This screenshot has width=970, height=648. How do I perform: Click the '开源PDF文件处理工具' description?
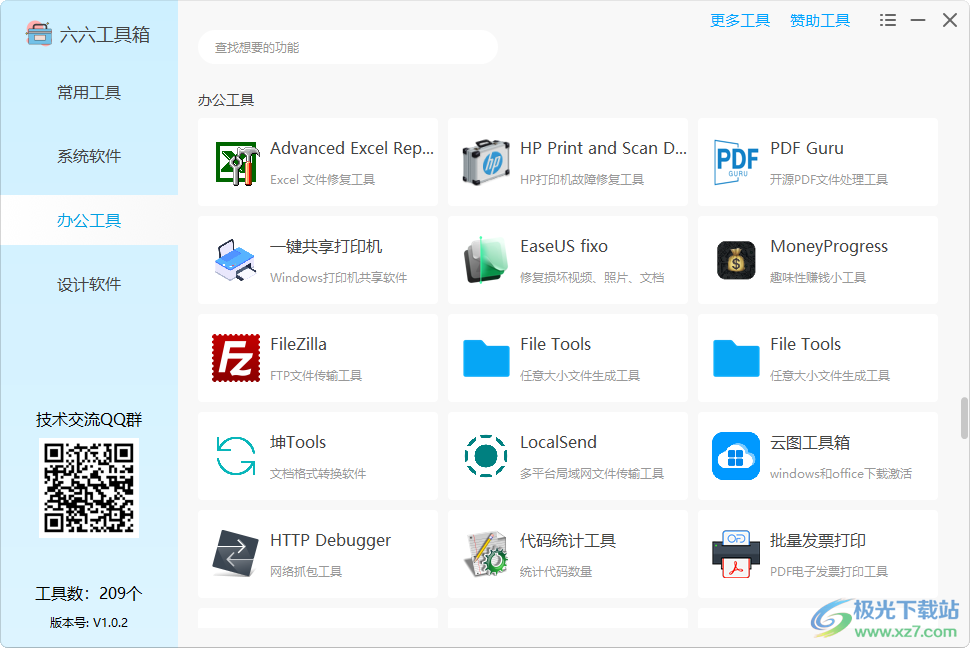(x=828, y=179)
